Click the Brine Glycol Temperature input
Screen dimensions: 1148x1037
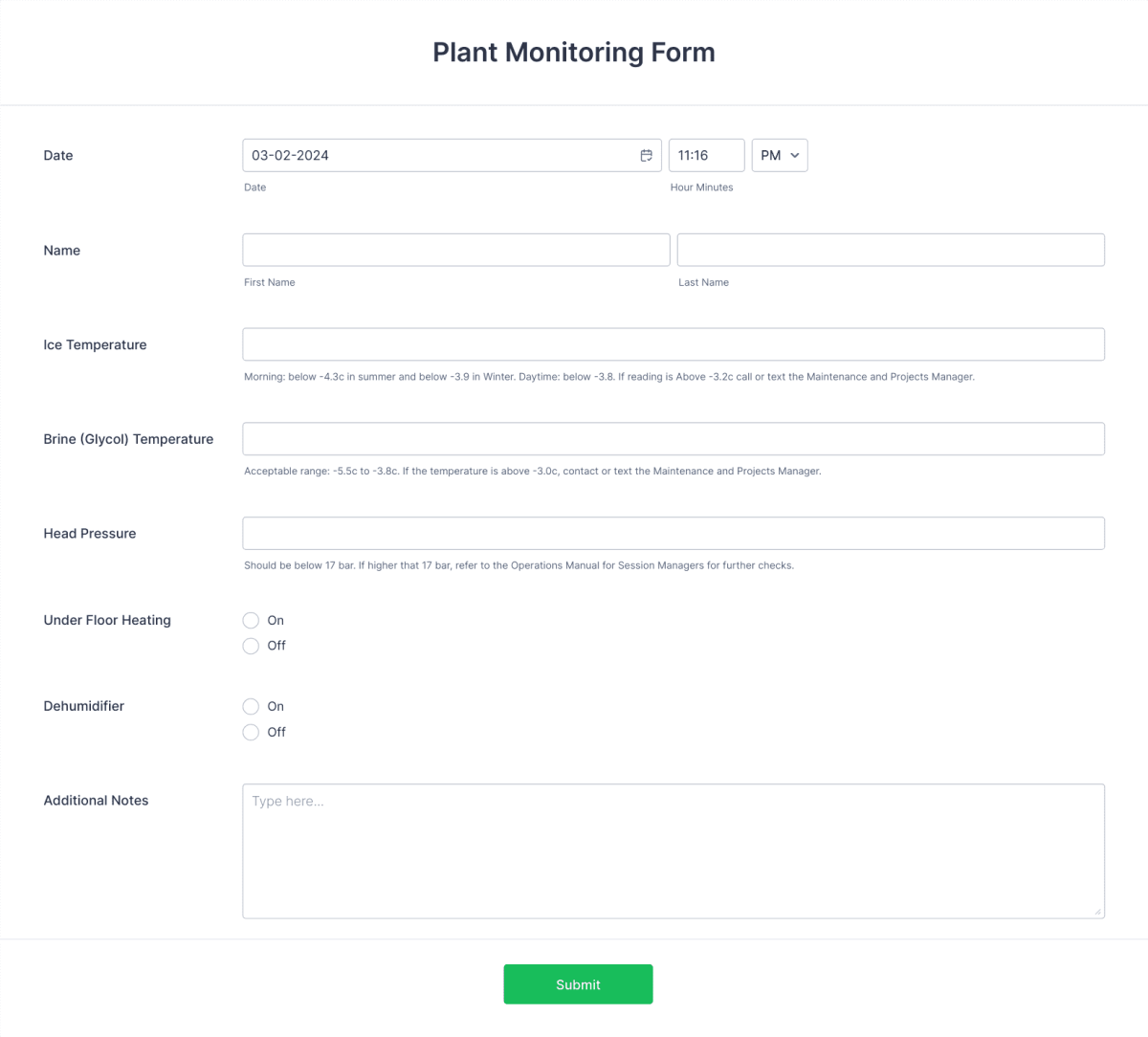tap(673, 439)
